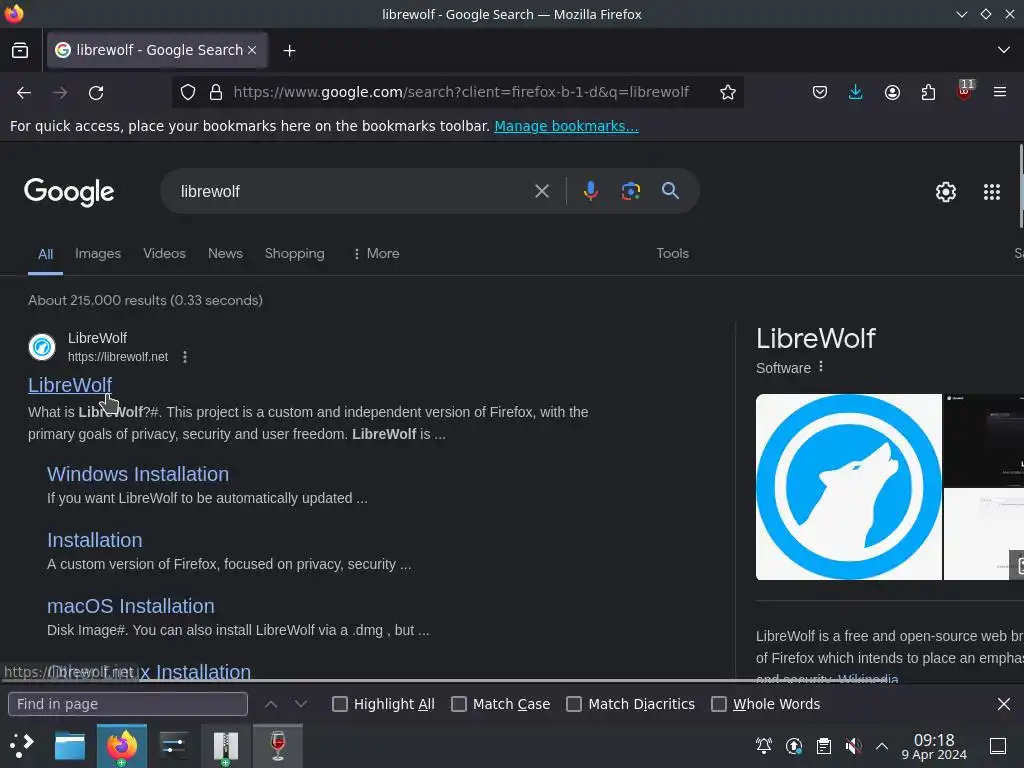Go to Google homepage logo
This screenshot has width=1024, height=768.
pyautogui.click(x=69, y=192)
